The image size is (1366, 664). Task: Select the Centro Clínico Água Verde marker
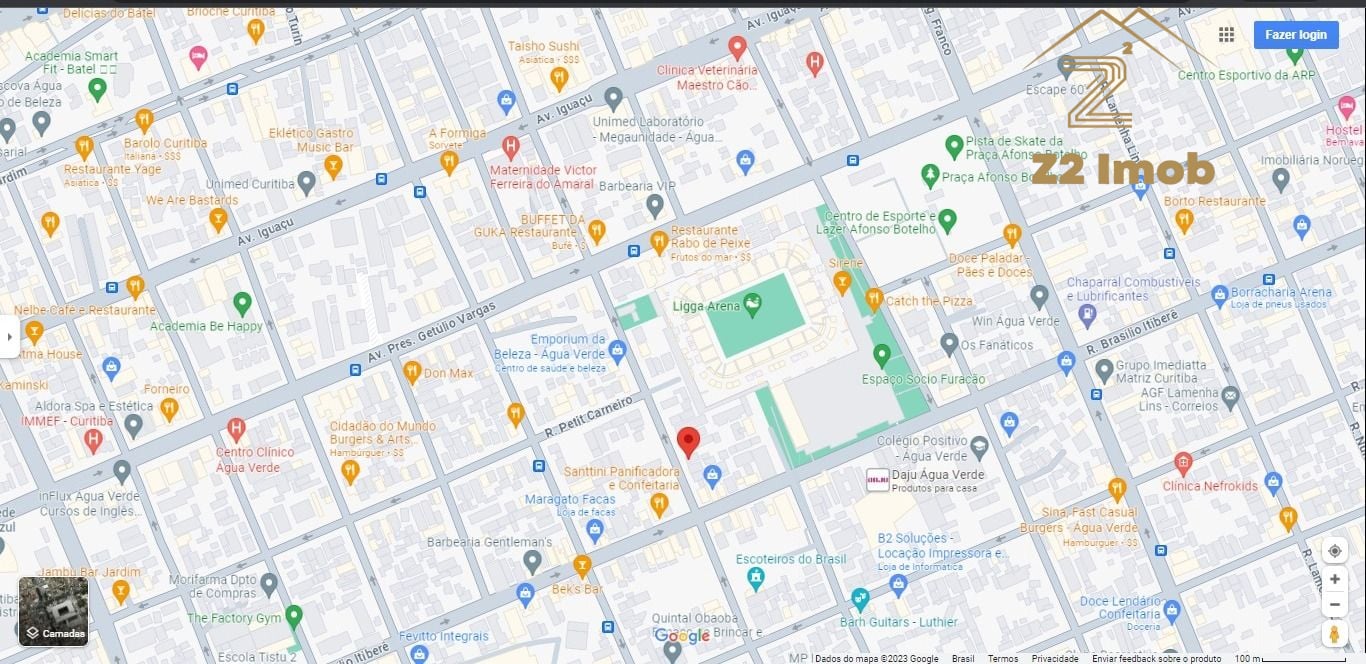click(236, 431)
